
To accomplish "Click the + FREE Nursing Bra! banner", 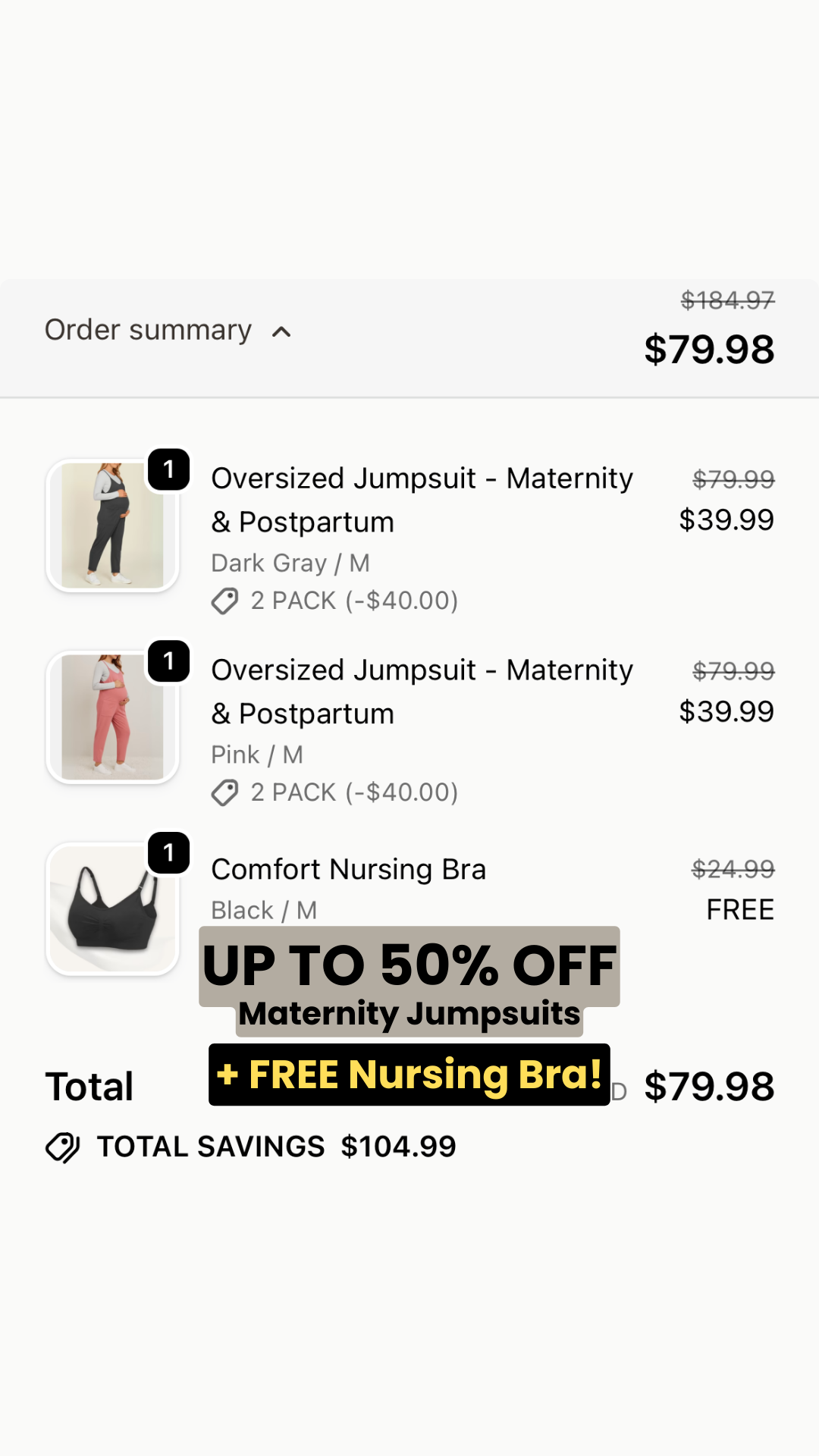I will point(409,1075).
